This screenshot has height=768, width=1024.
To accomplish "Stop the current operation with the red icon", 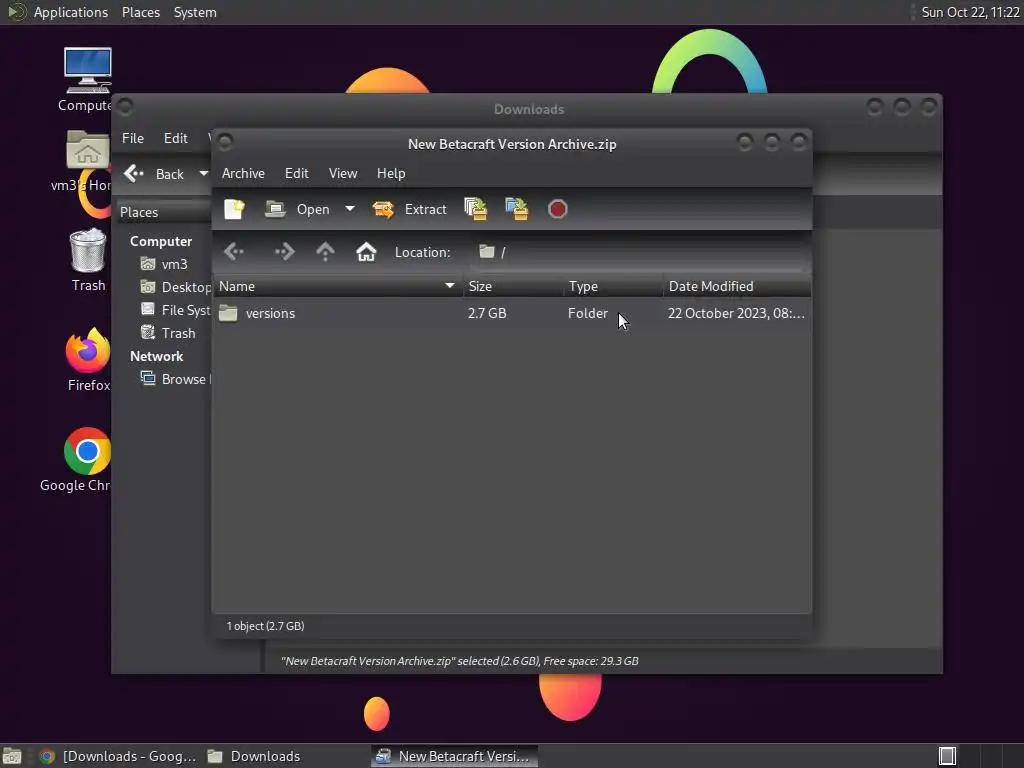I will click(x=558, y=209).
